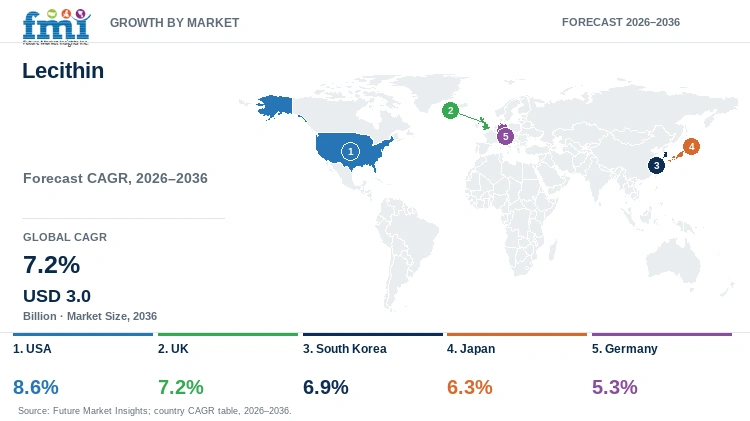This screenshot has height=421, width=750.
Task: Click purple map marker 5 for Germany
Action: [x=505, y=136]
